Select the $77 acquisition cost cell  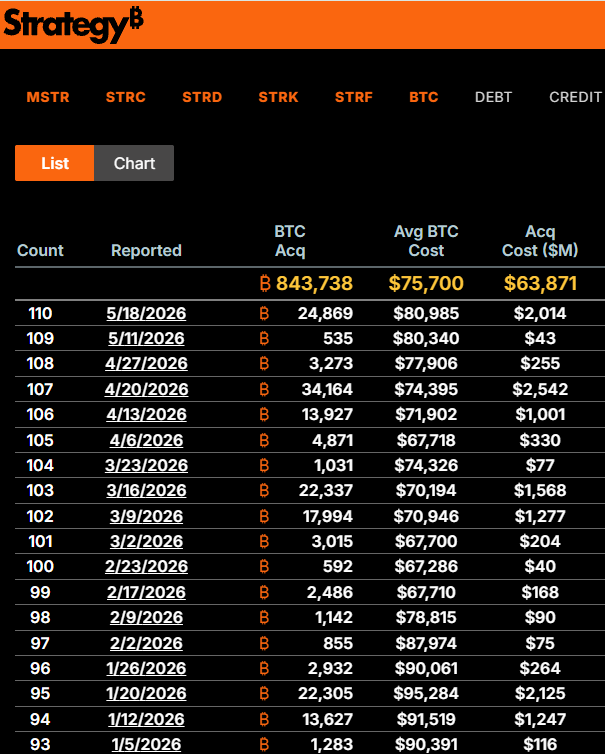click(x=540, y=465)
